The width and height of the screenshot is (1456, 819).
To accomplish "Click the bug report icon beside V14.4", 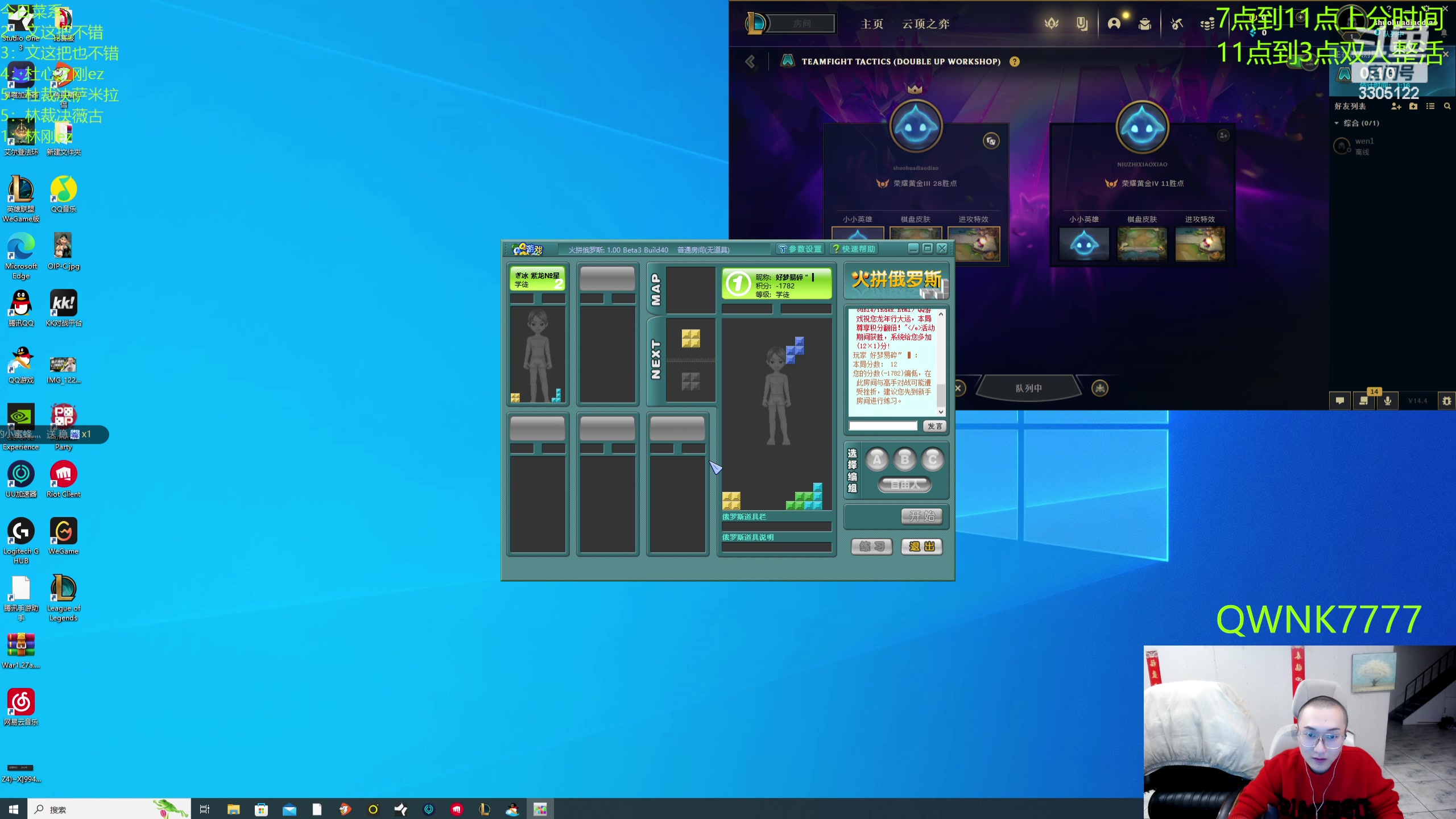I will [x=1447, y=401].
